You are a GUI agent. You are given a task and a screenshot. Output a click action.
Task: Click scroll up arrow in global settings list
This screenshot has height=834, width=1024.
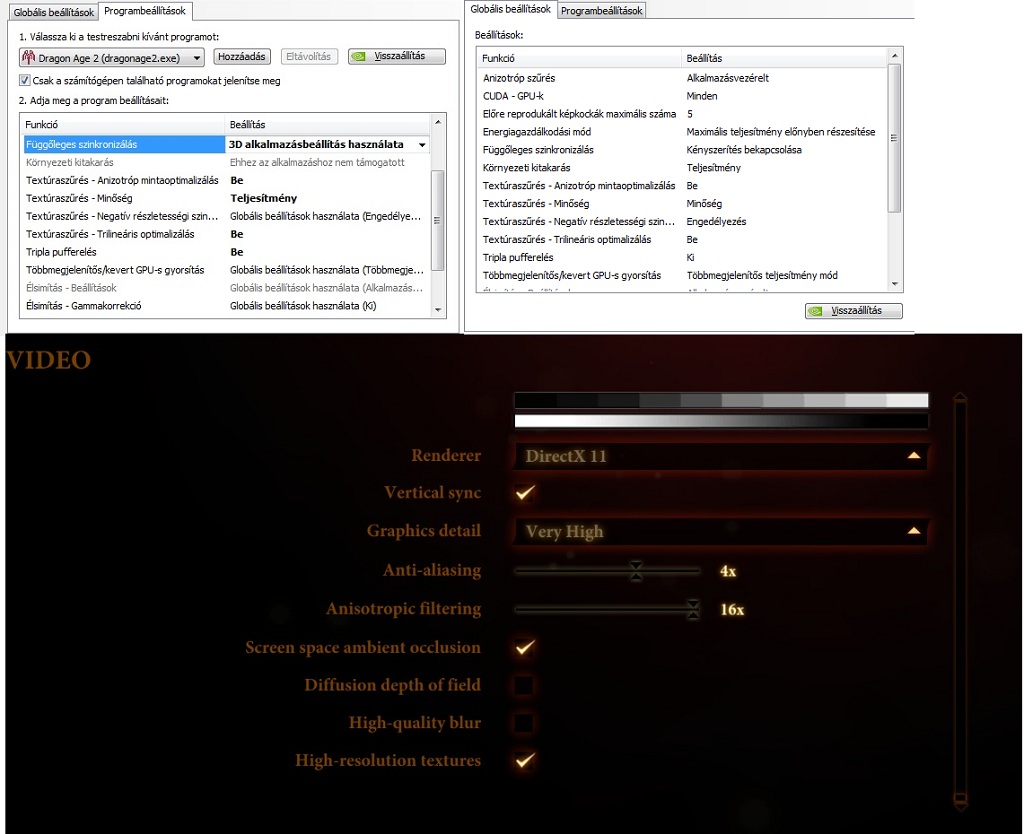coord(895,56)
